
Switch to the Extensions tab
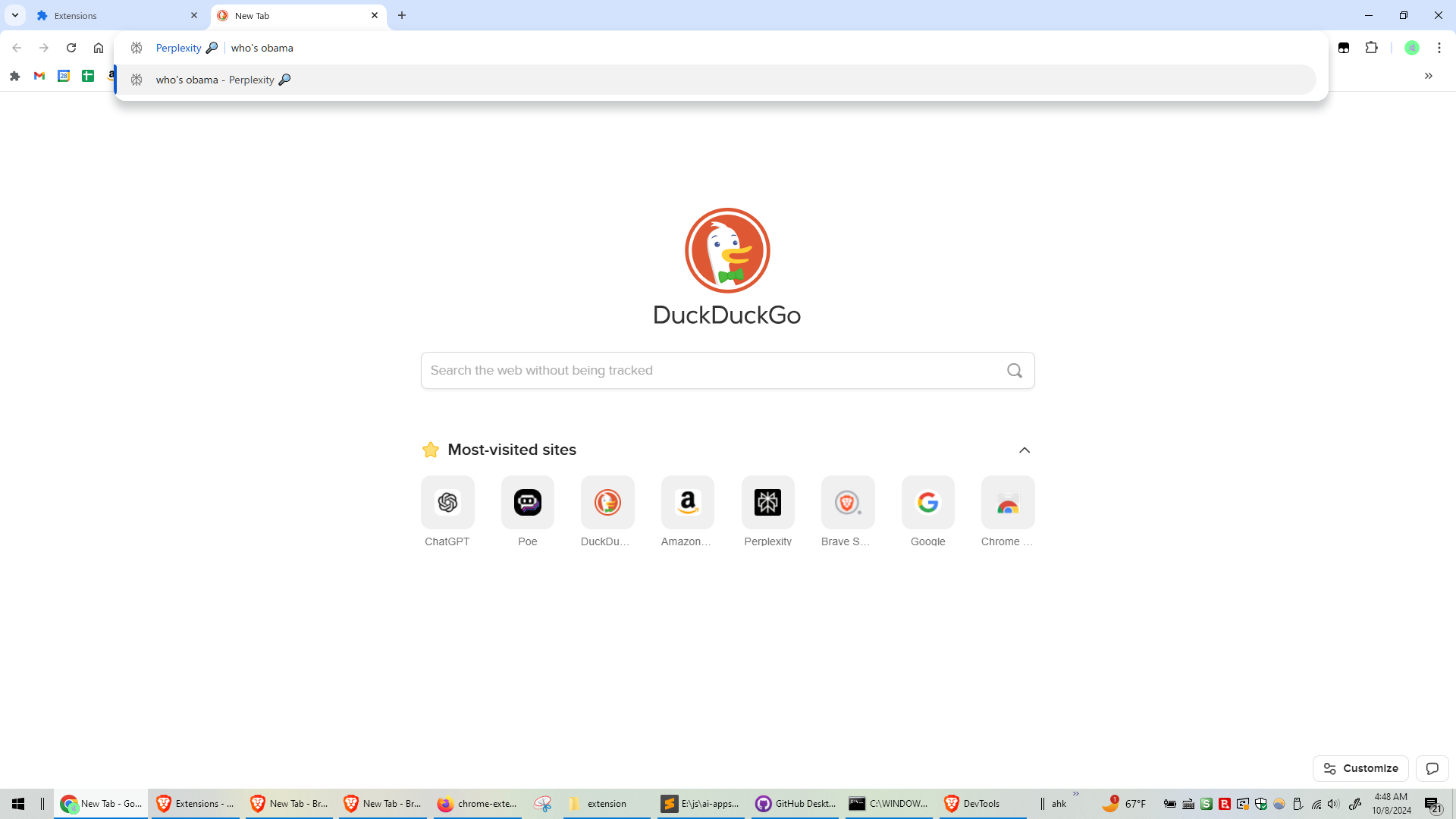114,15
